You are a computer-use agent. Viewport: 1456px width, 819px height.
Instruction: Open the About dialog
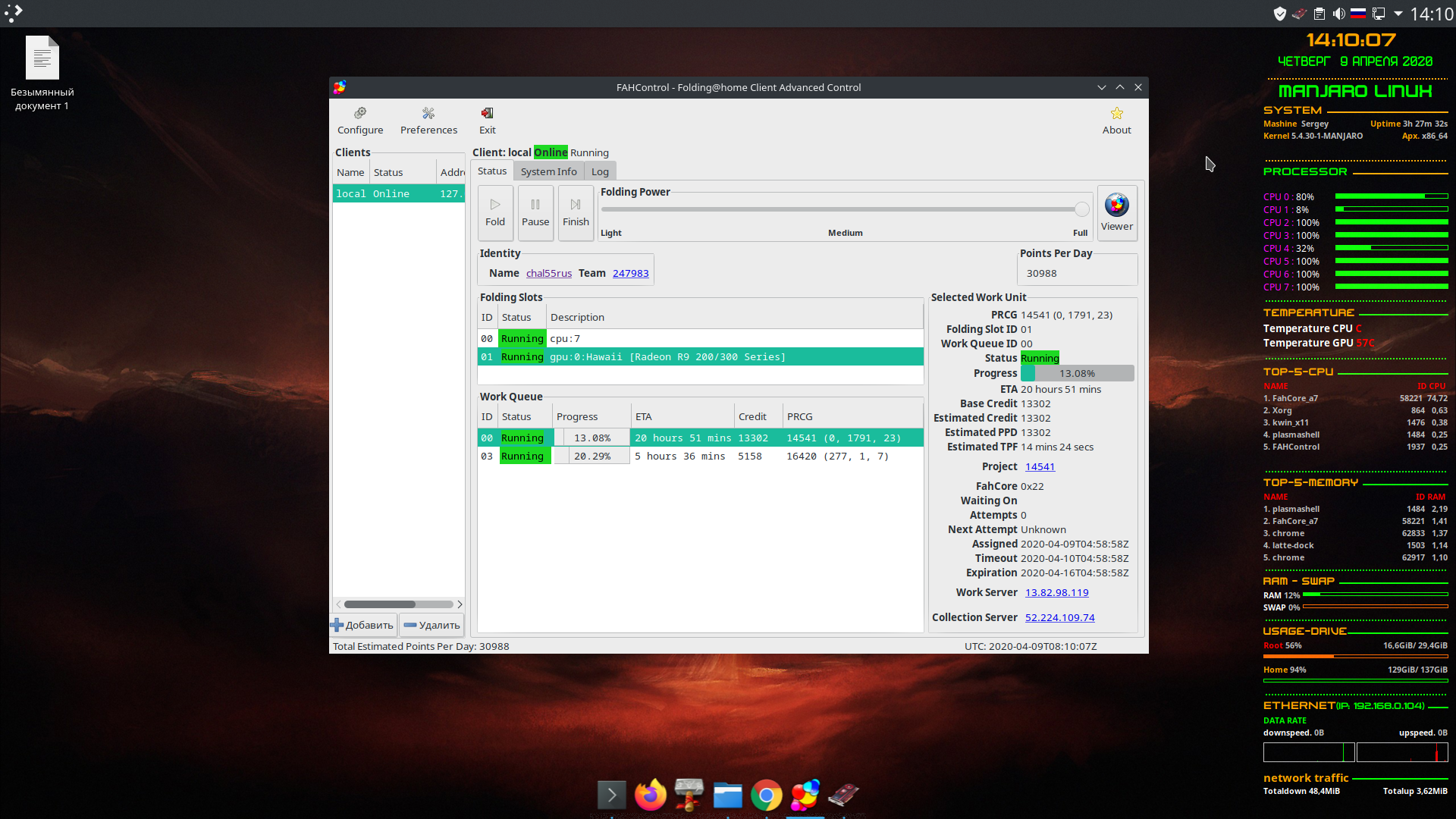pos(1116,120)
